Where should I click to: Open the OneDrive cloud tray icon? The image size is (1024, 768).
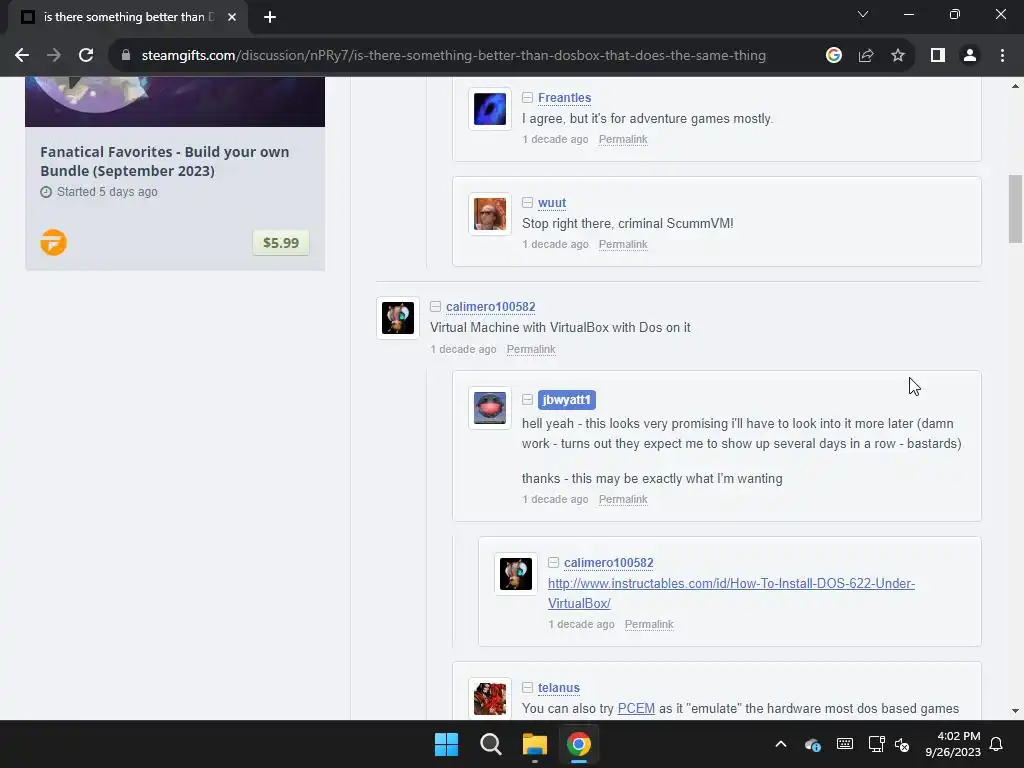(x=812, y=744)
